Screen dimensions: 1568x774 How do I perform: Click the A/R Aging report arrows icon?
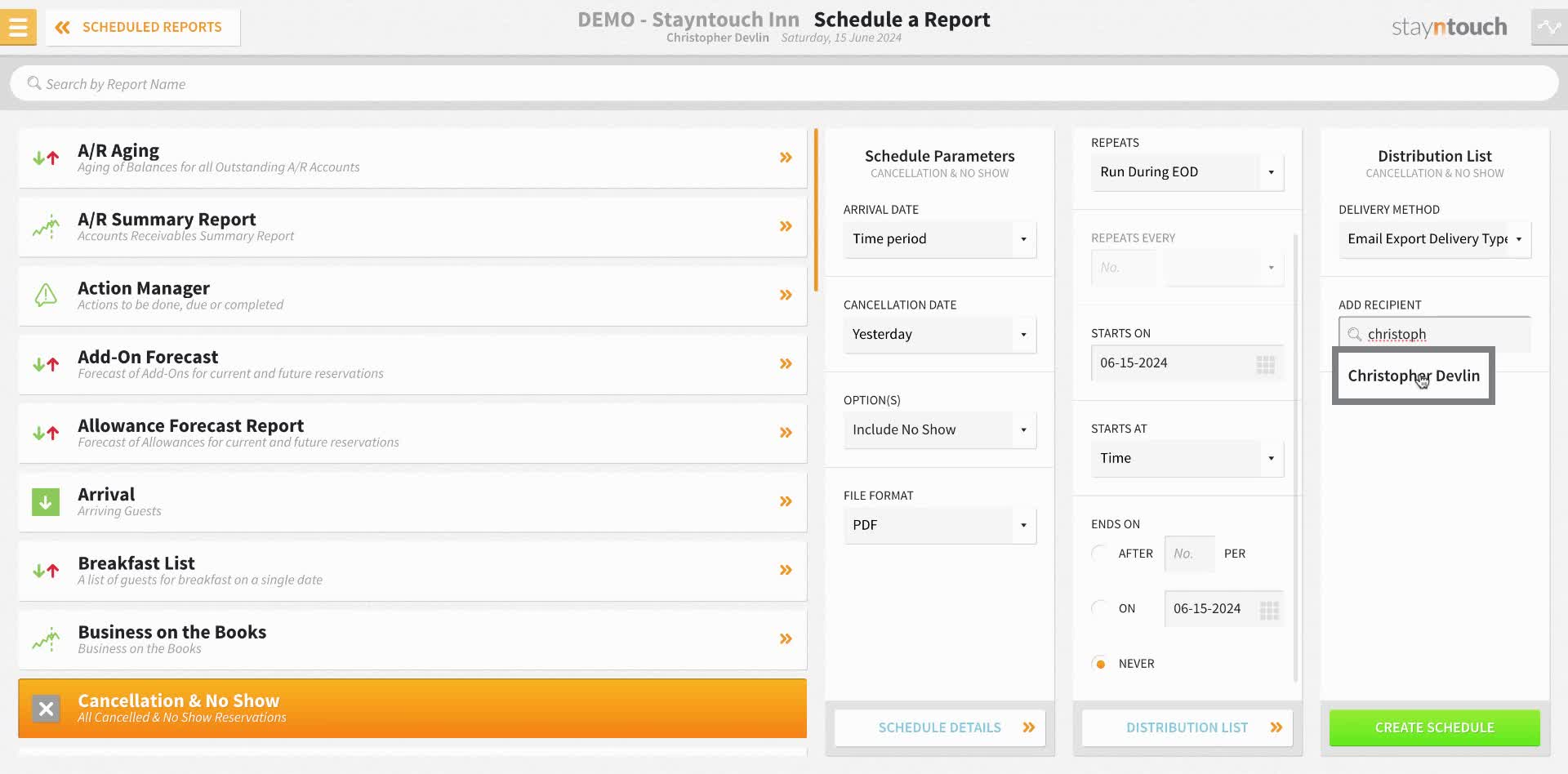coord(46,158)
